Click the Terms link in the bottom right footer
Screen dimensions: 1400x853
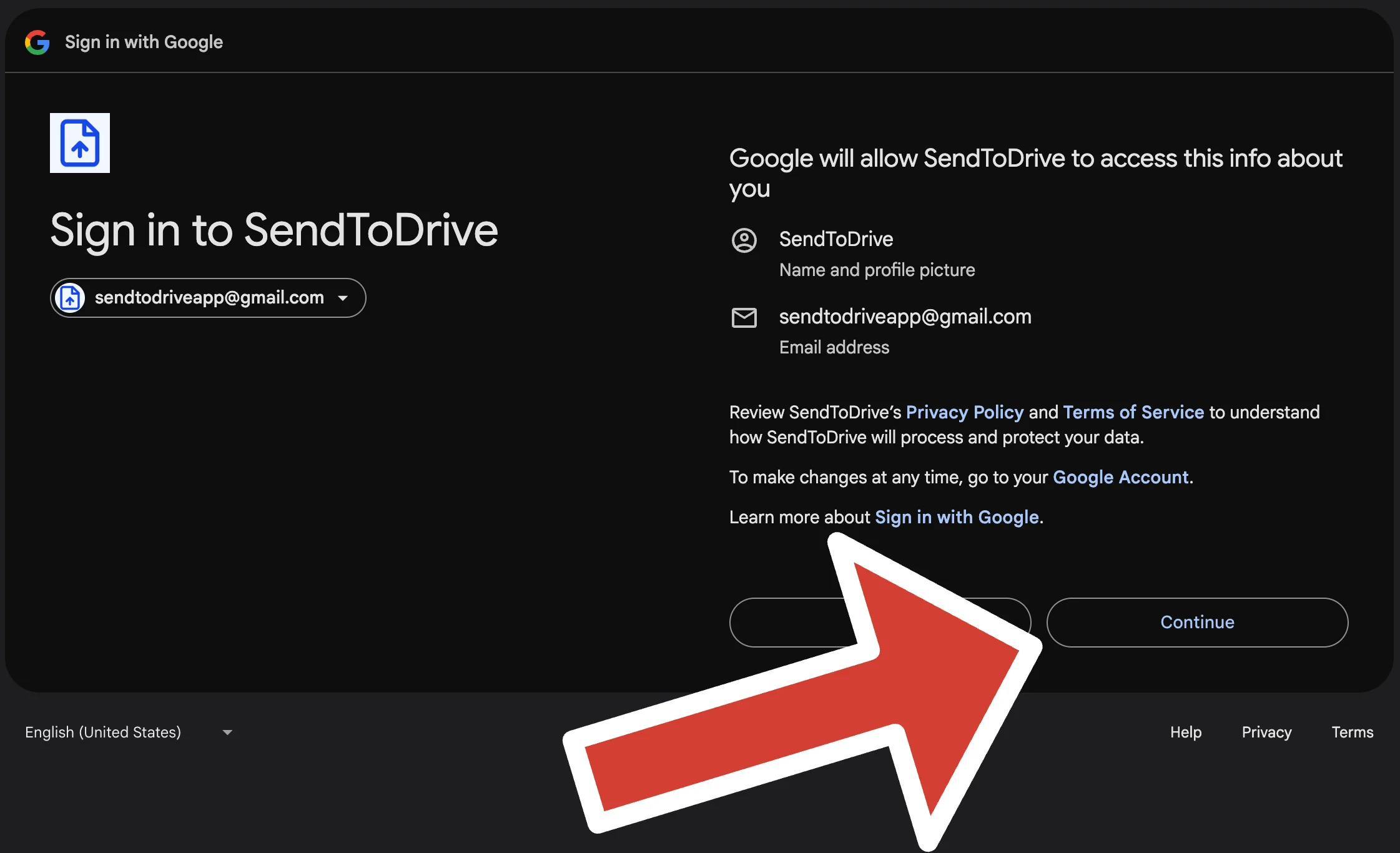click(1352, 732)
